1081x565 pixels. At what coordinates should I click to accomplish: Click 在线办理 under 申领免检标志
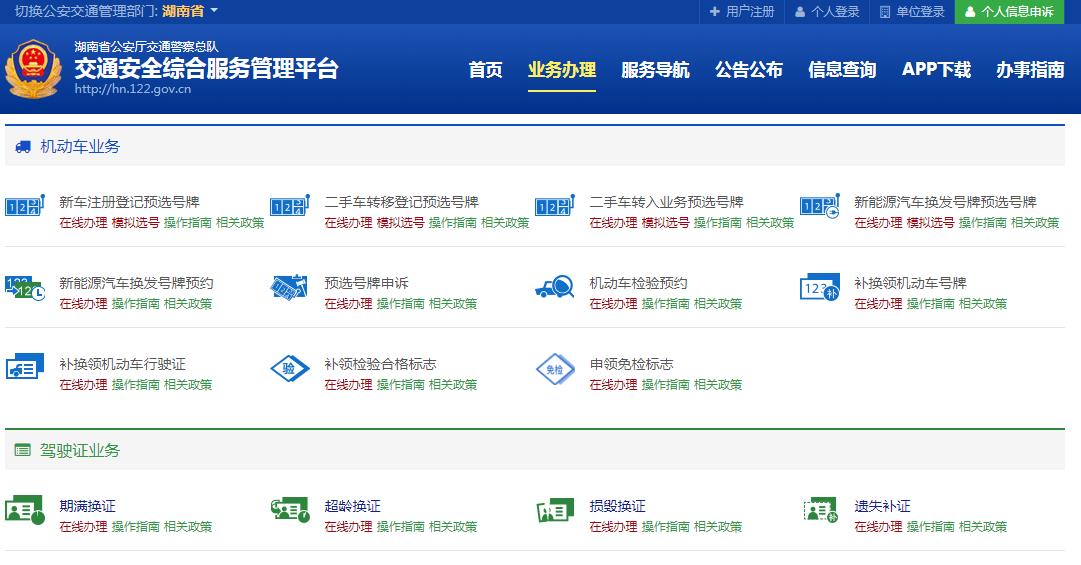click(614, 384)
